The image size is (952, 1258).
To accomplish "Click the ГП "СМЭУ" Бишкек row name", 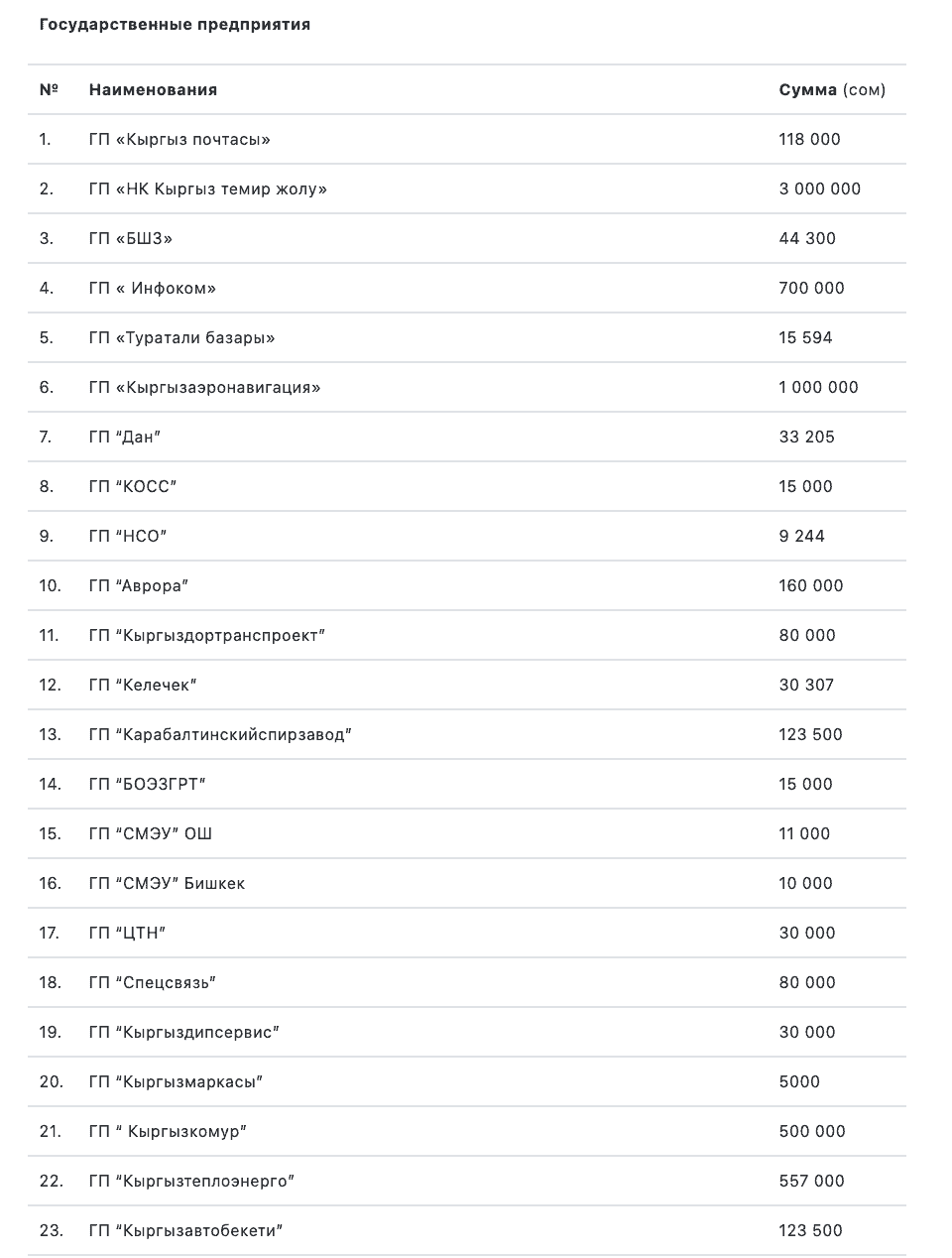I will pyautogui.click(x=167, y=884).
